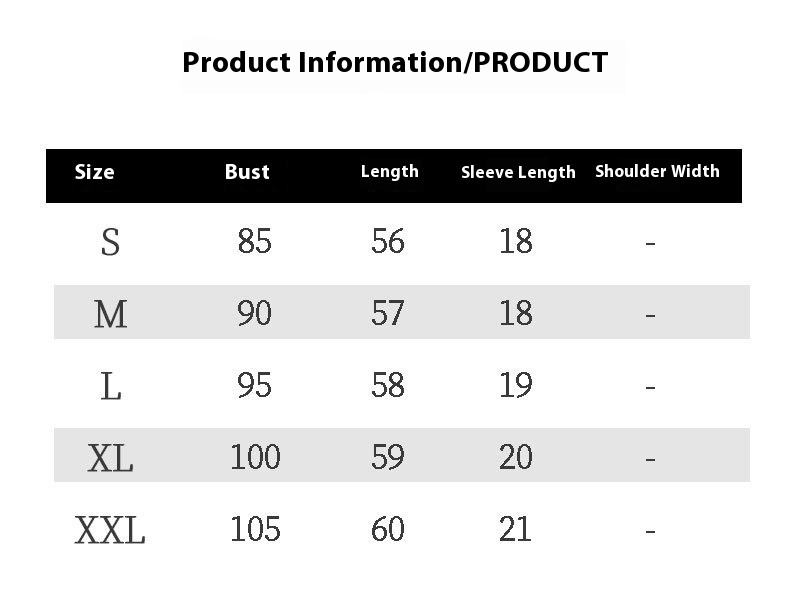The height and width of the screenshot is (594, 790).
Task: Click the Size column header
Action: pos(94,172)
